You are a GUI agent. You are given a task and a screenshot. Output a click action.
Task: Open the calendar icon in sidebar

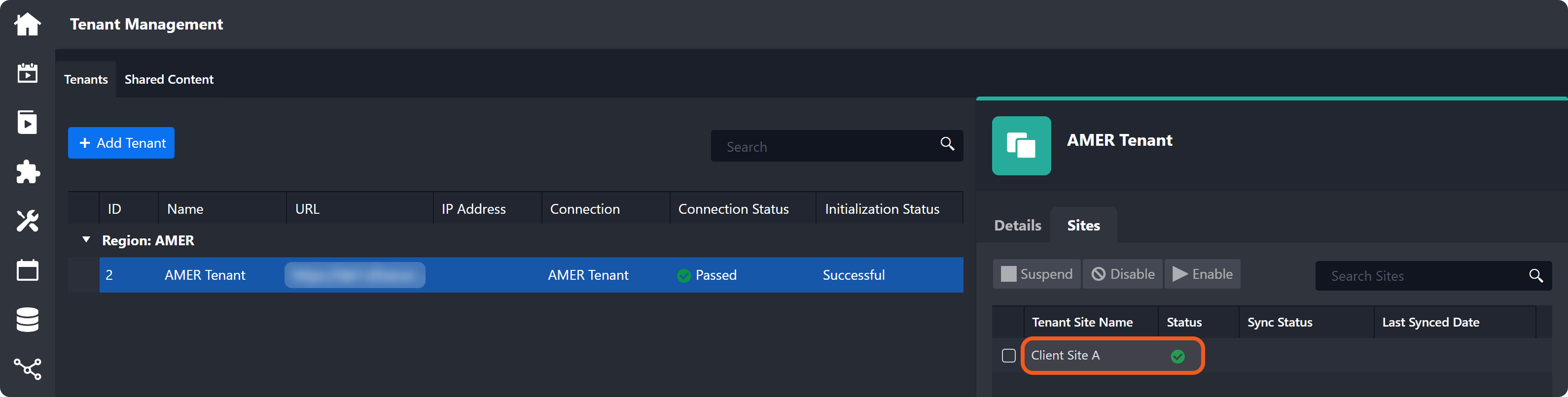point(28,270)
